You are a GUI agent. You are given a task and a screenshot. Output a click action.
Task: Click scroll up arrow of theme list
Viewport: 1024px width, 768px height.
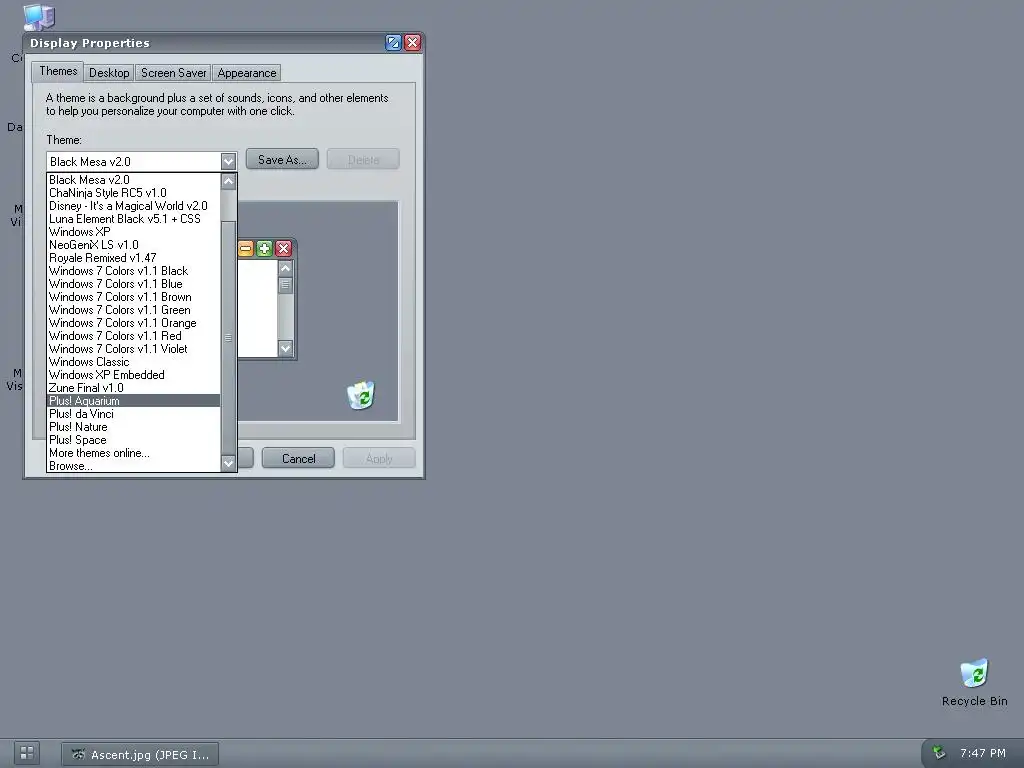pyautogui.click(x=228, y=181)
